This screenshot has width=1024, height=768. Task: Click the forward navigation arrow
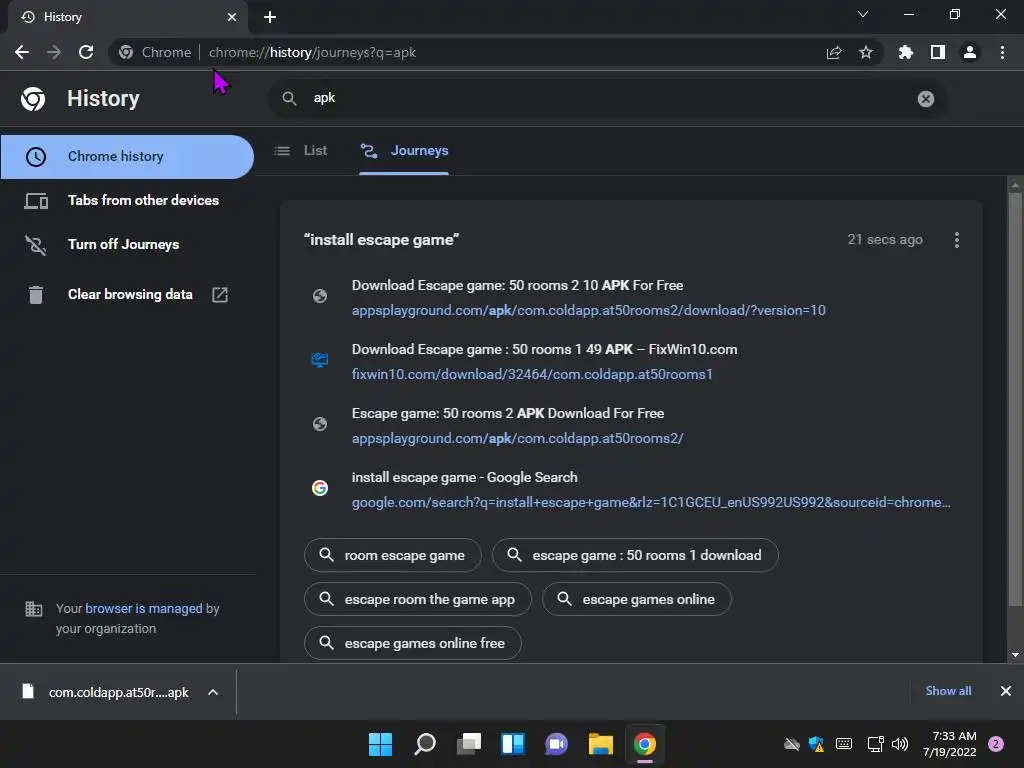pyautogui.click(x=54, y=52)
